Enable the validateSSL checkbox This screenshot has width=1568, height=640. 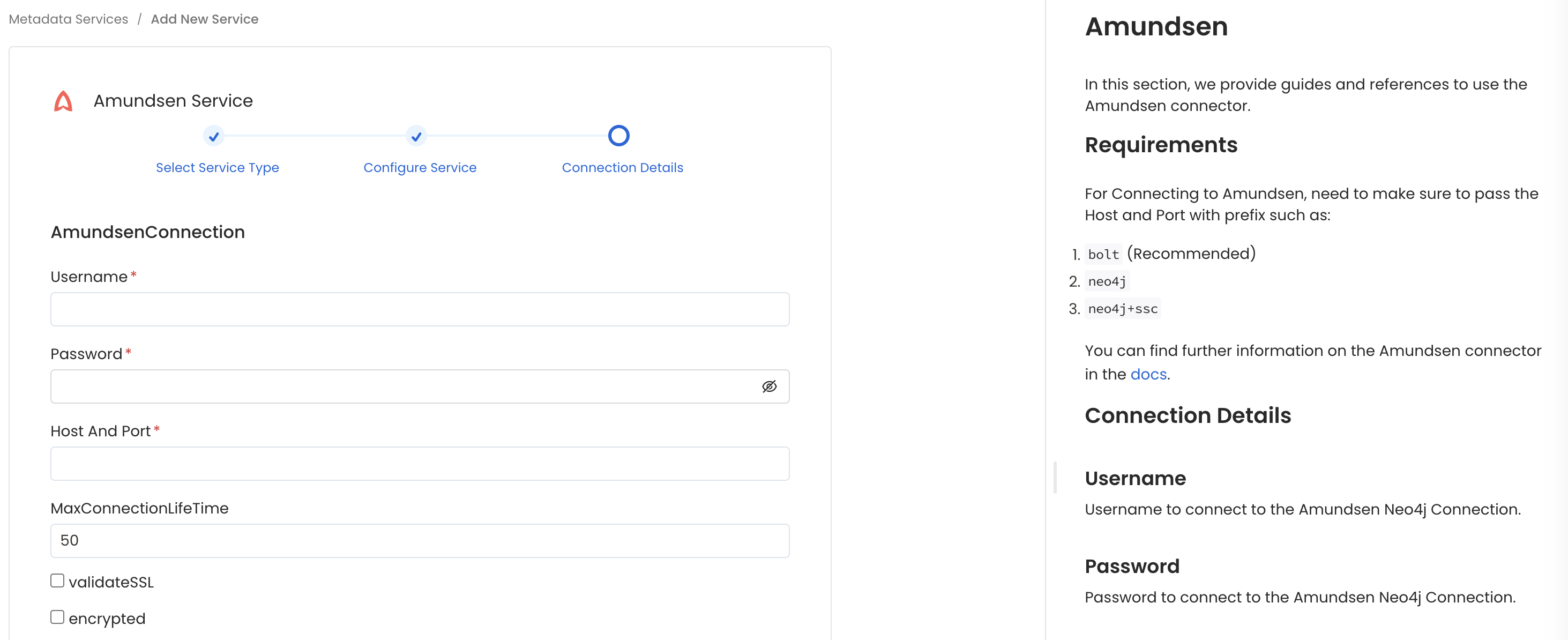click(x=57, y=581)
